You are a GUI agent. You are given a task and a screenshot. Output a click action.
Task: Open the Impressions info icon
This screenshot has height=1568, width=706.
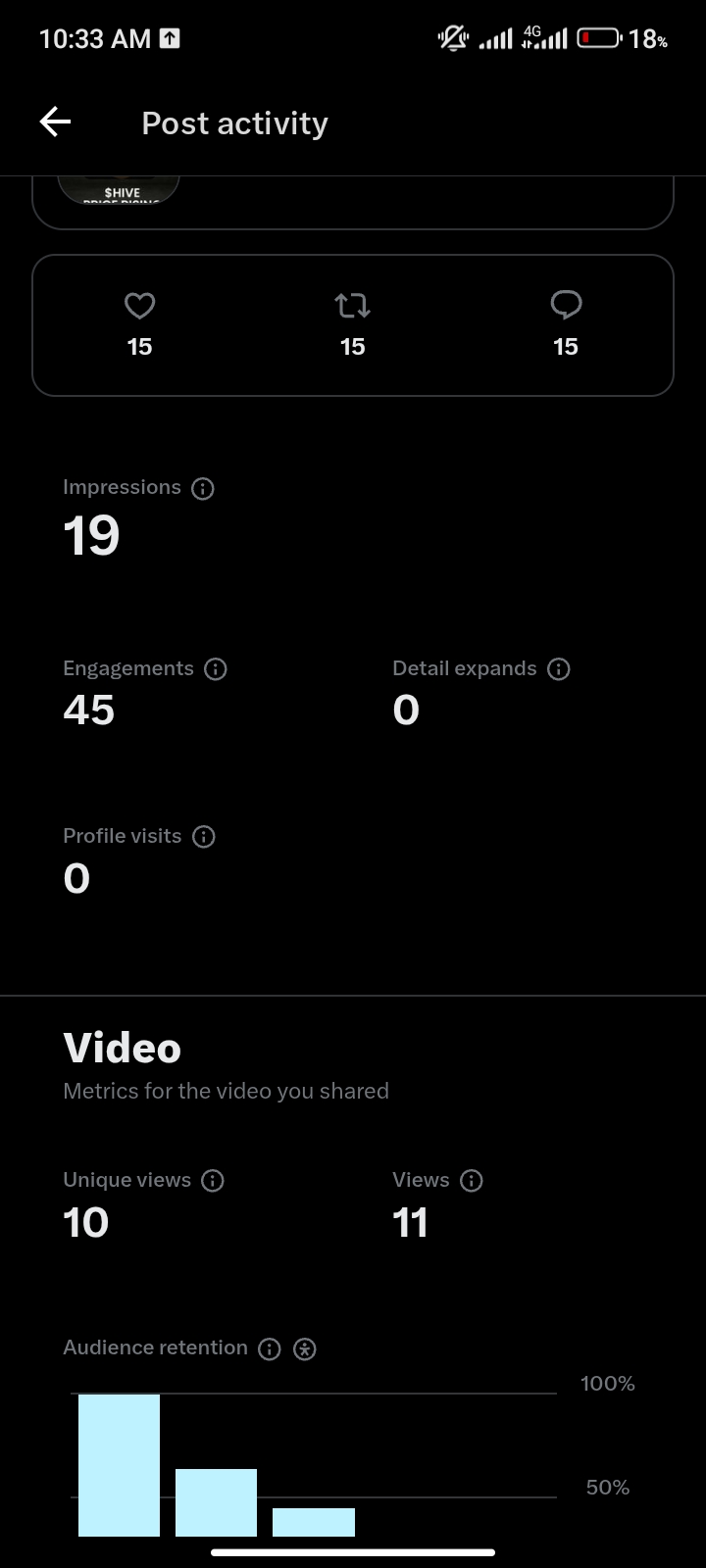pyautogui.click(x=203, y=488)
